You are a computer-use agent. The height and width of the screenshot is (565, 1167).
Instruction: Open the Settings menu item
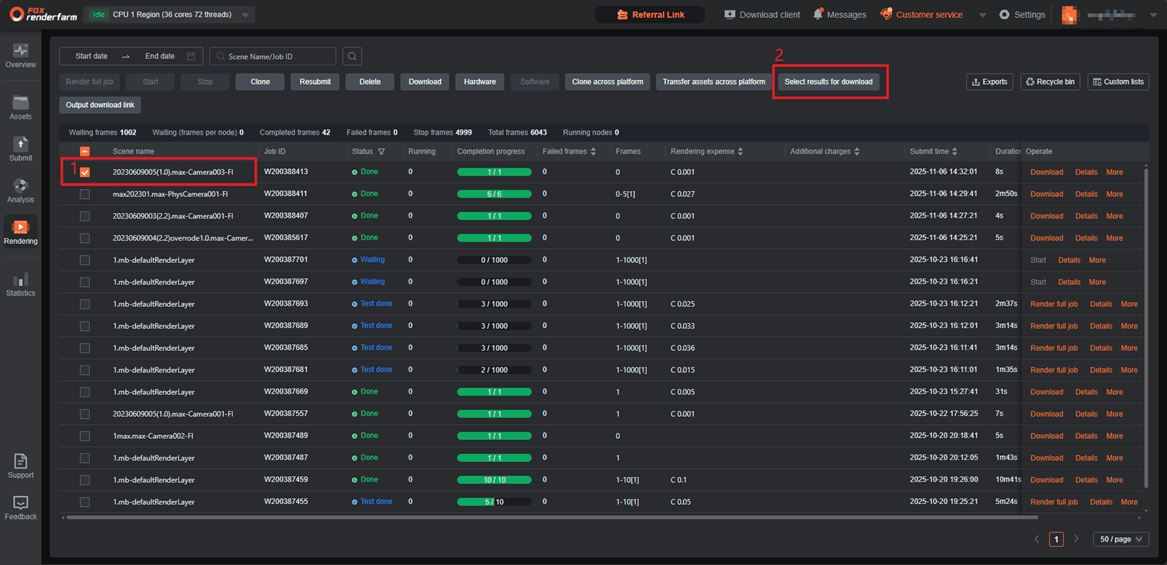pos(1021,15)
